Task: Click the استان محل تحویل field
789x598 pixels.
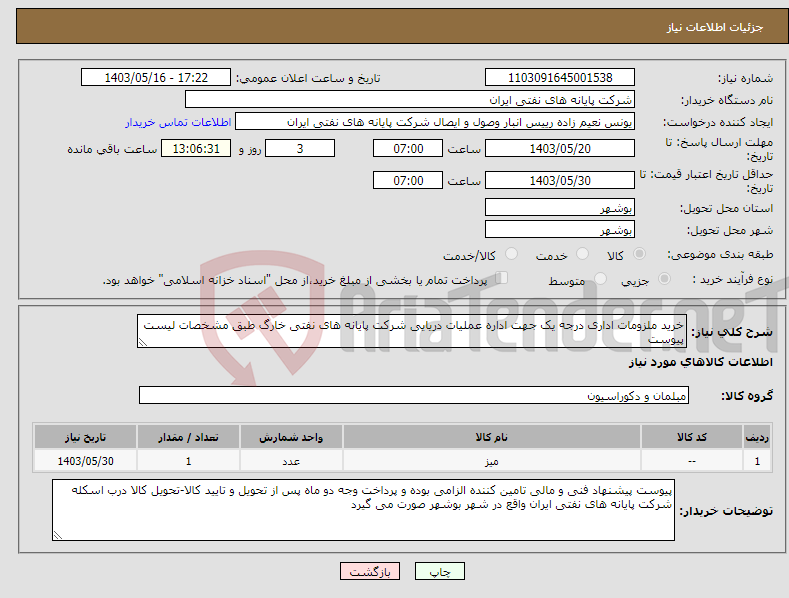Action: coord(560,207)
